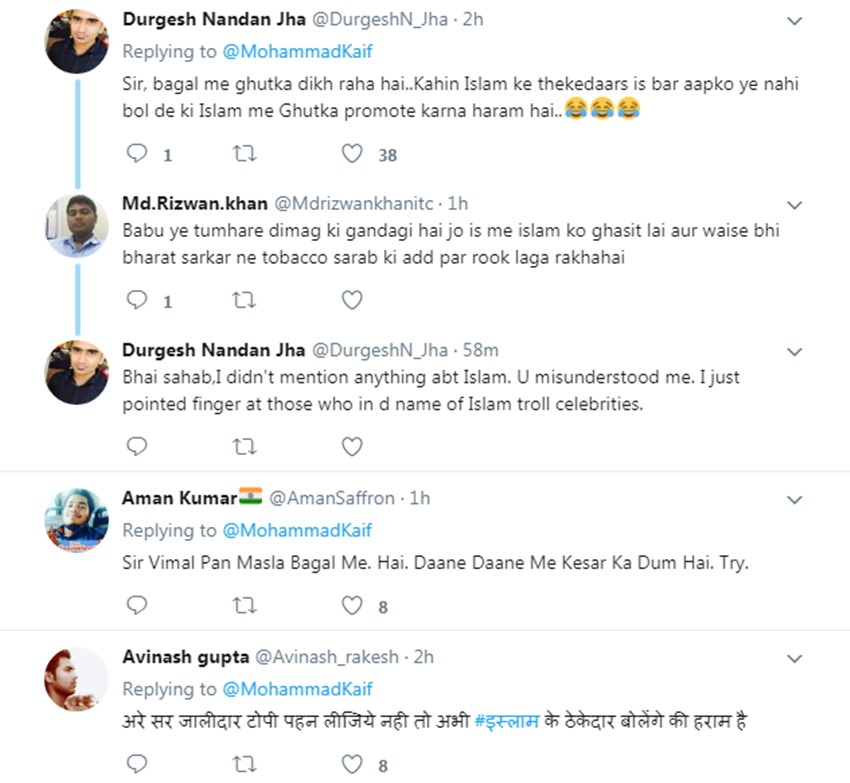Open @MohammadKaif link in Aman Kumar's reply
Screen dimensions: 850x783
[296, 530]
